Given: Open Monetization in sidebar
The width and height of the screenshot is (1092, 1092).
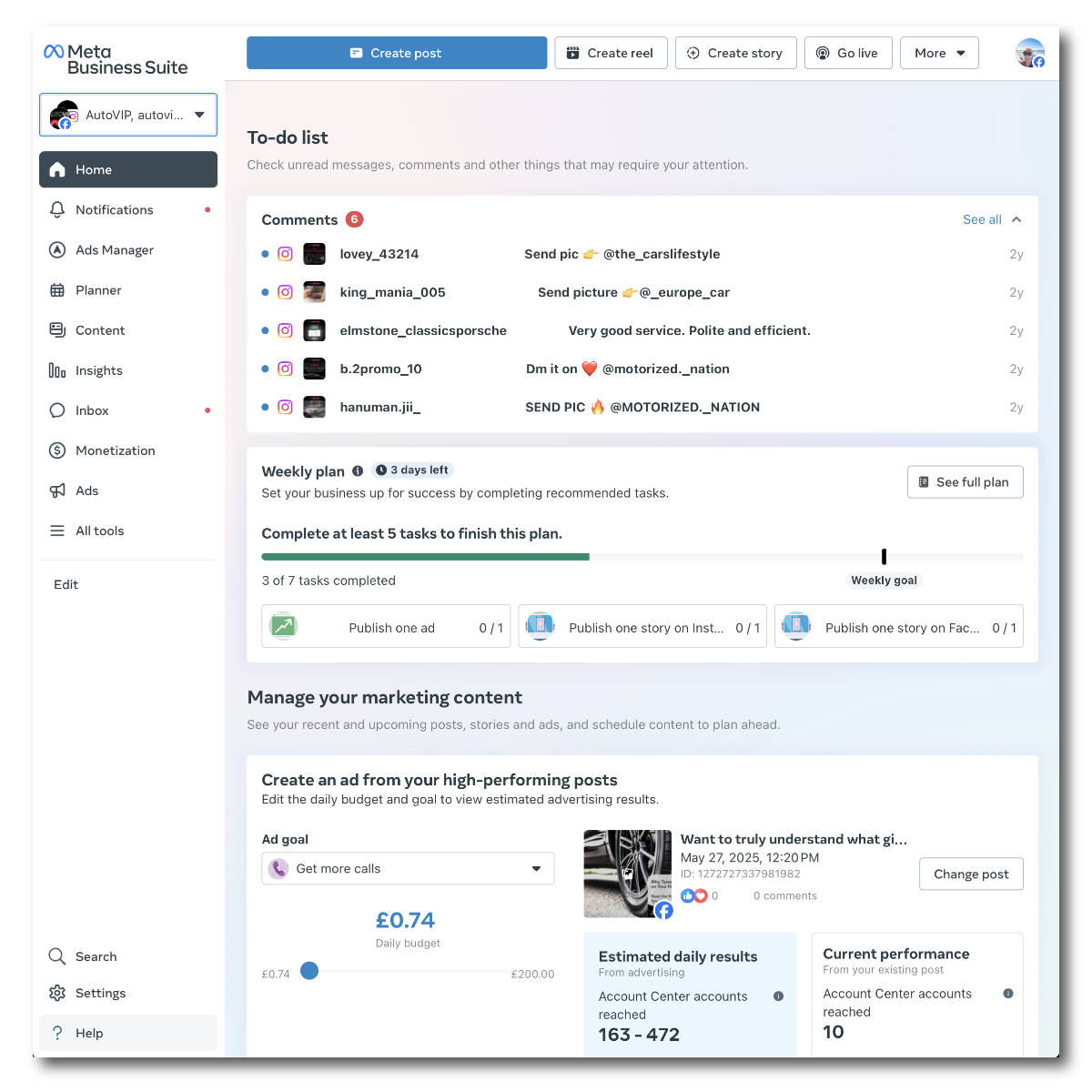Looking at the screenshot, I should pyautogui.click(x=128, y=450).
